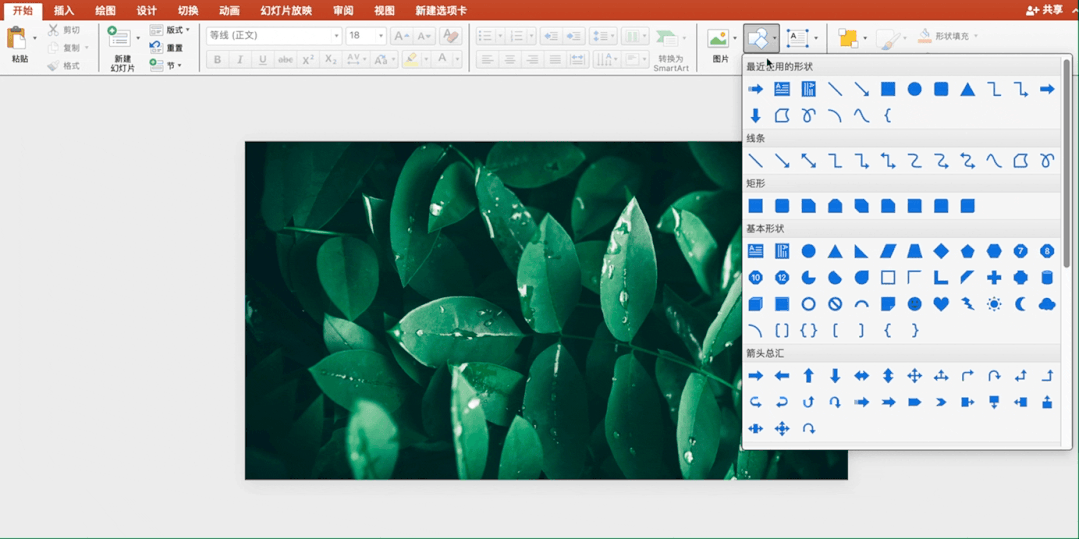Toggle underline formatting
The width and height of the screenshot is (1079, 539).
click(263, 60)
